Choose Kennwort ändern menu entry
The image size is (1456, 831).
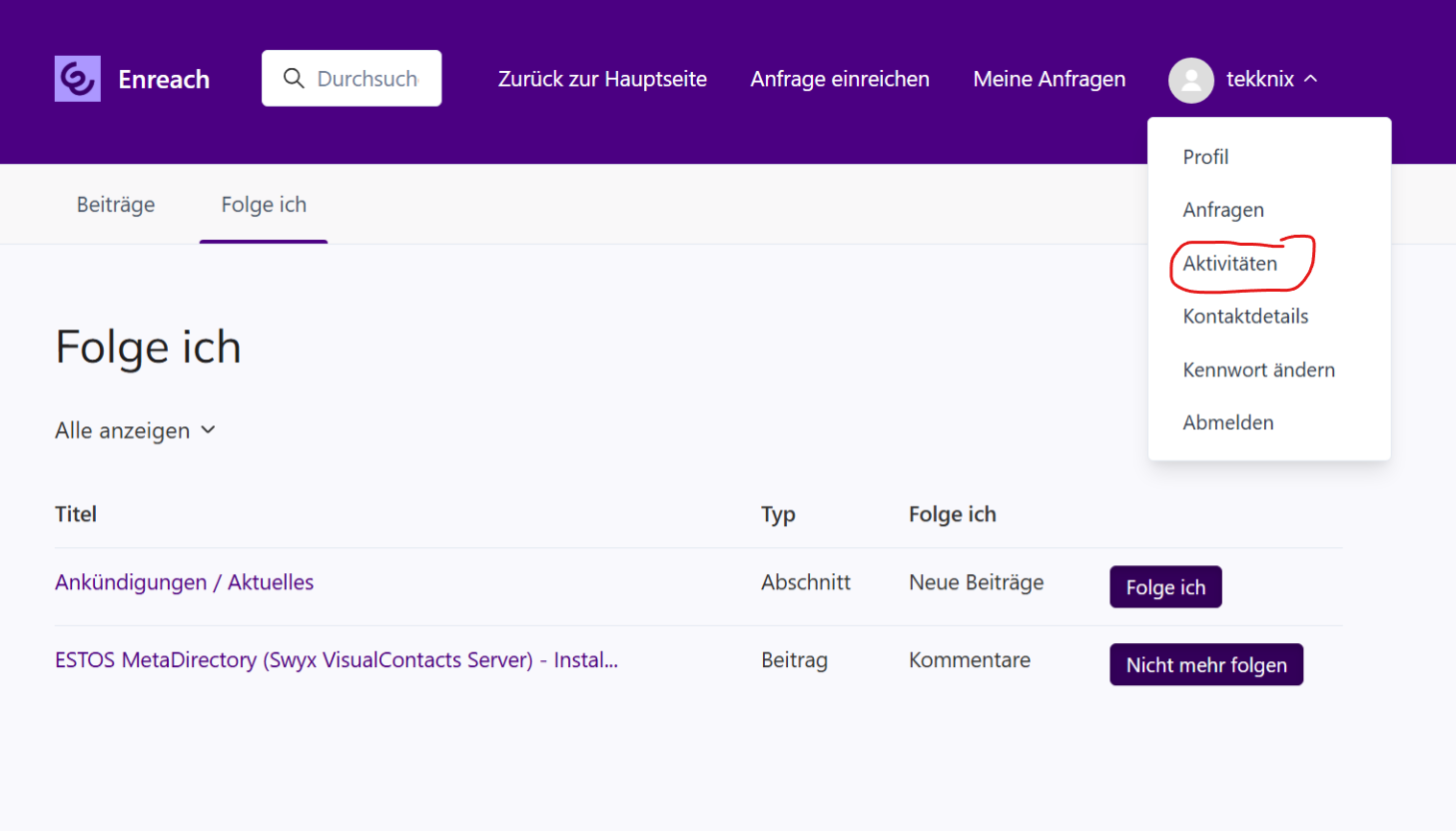point(1258,370)
